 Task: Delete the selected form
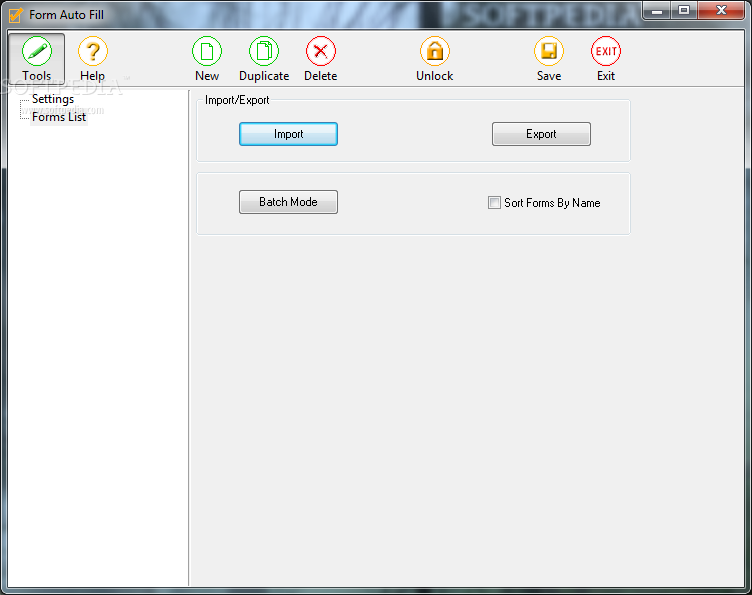pos(320,59)
